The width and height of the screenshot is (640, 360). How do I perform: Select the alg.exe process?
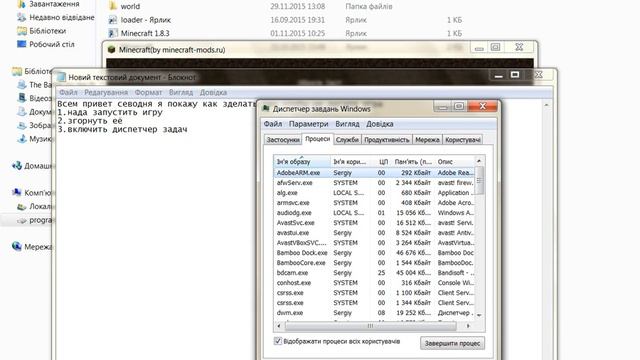374,193
